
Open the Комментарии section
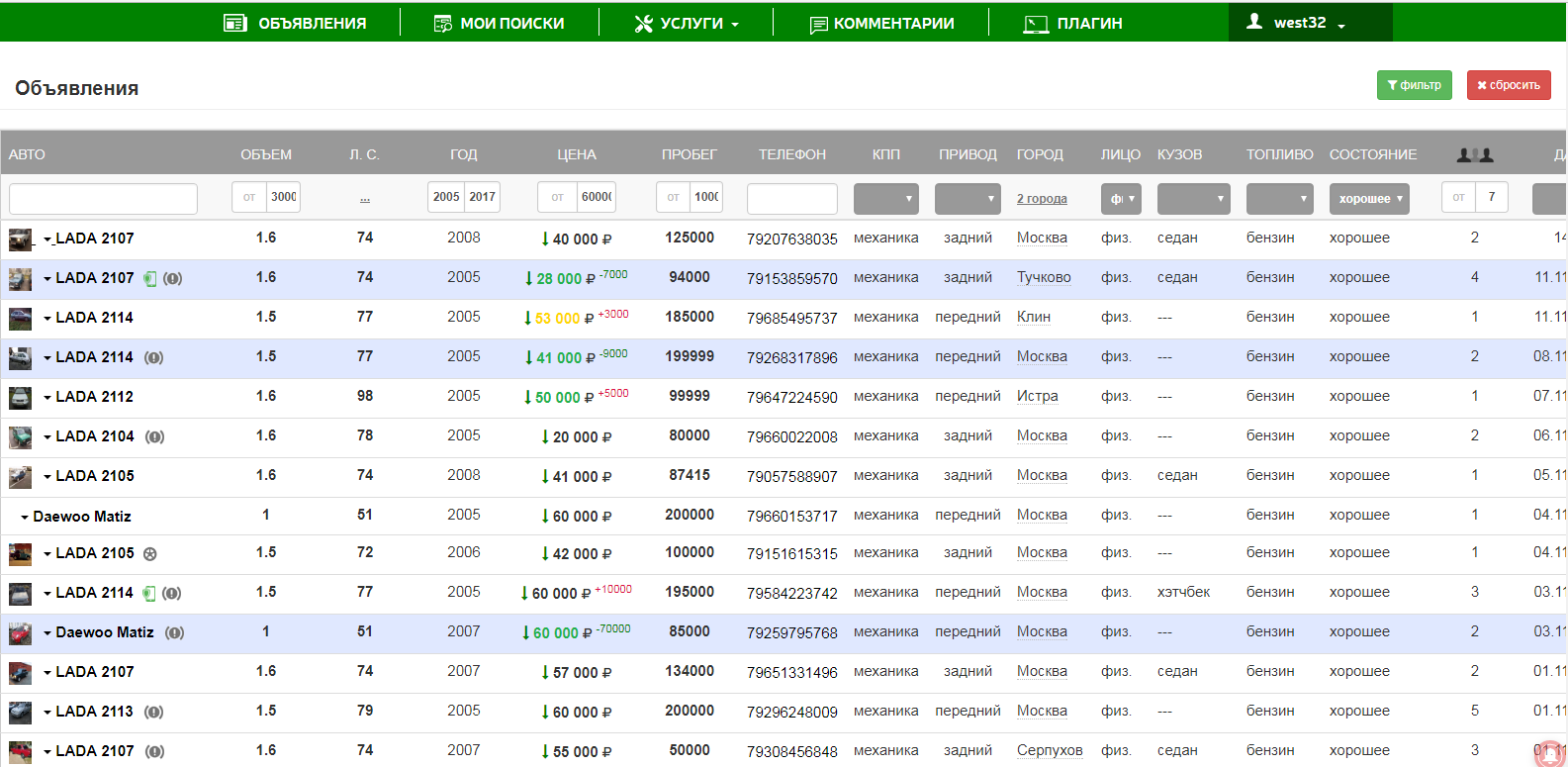(x=881, y=23)
